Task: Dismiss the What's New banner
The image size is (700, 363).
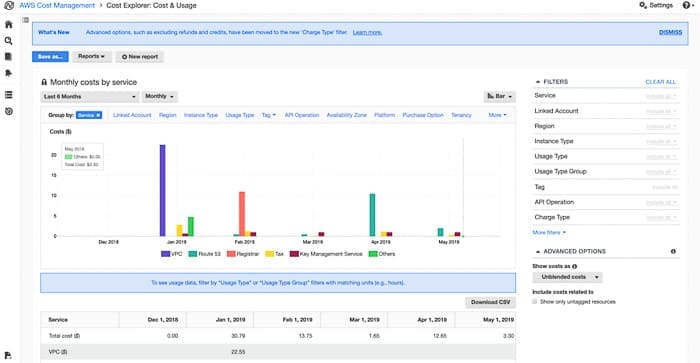Action: [670, 33]
